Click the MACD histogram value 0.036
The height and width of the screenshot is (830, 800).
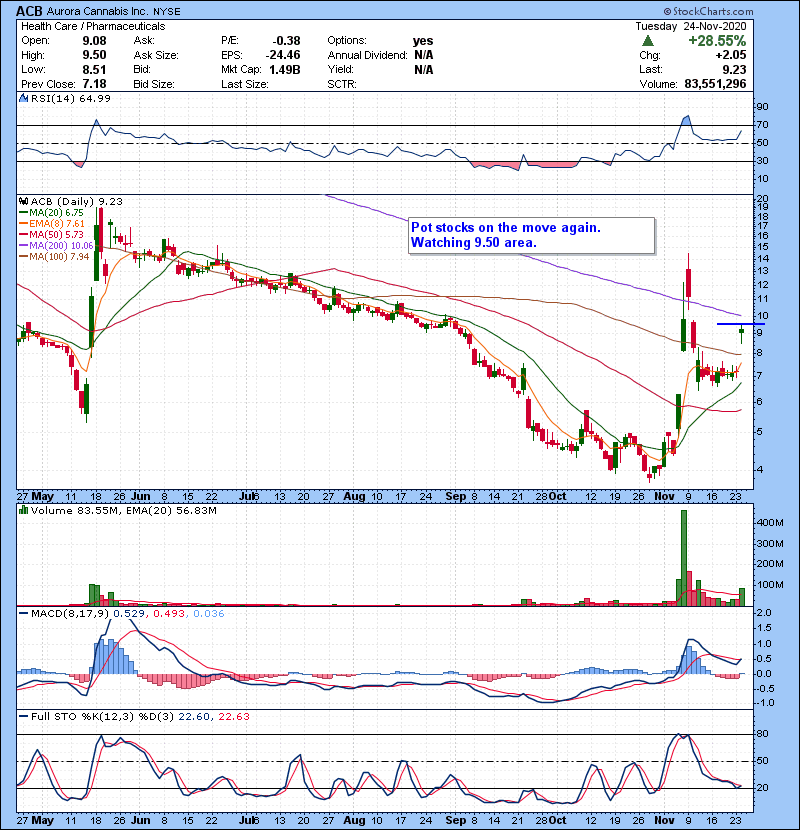click(x=209, y=614)
